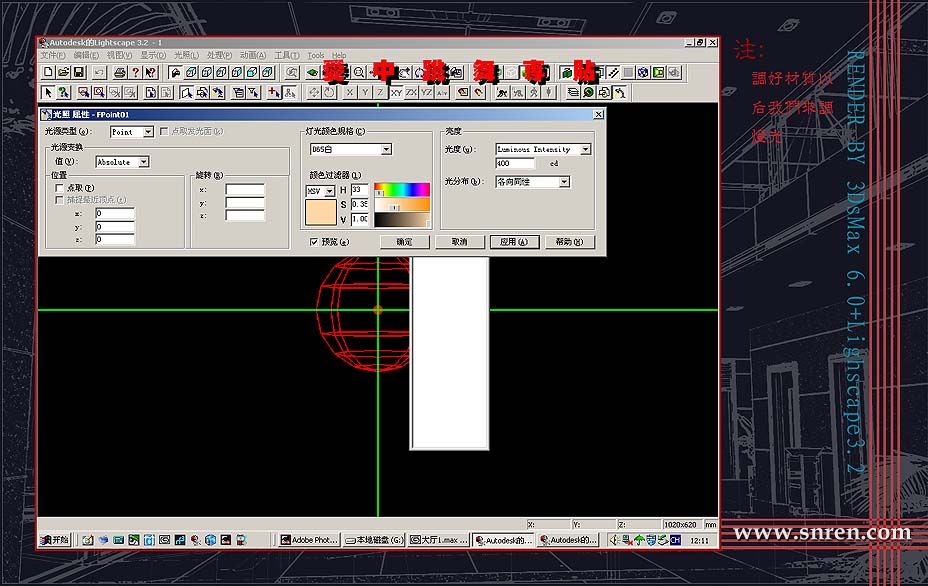Image resolution: width=928 pixels, height=586 pixels.
Task: Select the XY plane constraint button
Action: coord(396,92)
